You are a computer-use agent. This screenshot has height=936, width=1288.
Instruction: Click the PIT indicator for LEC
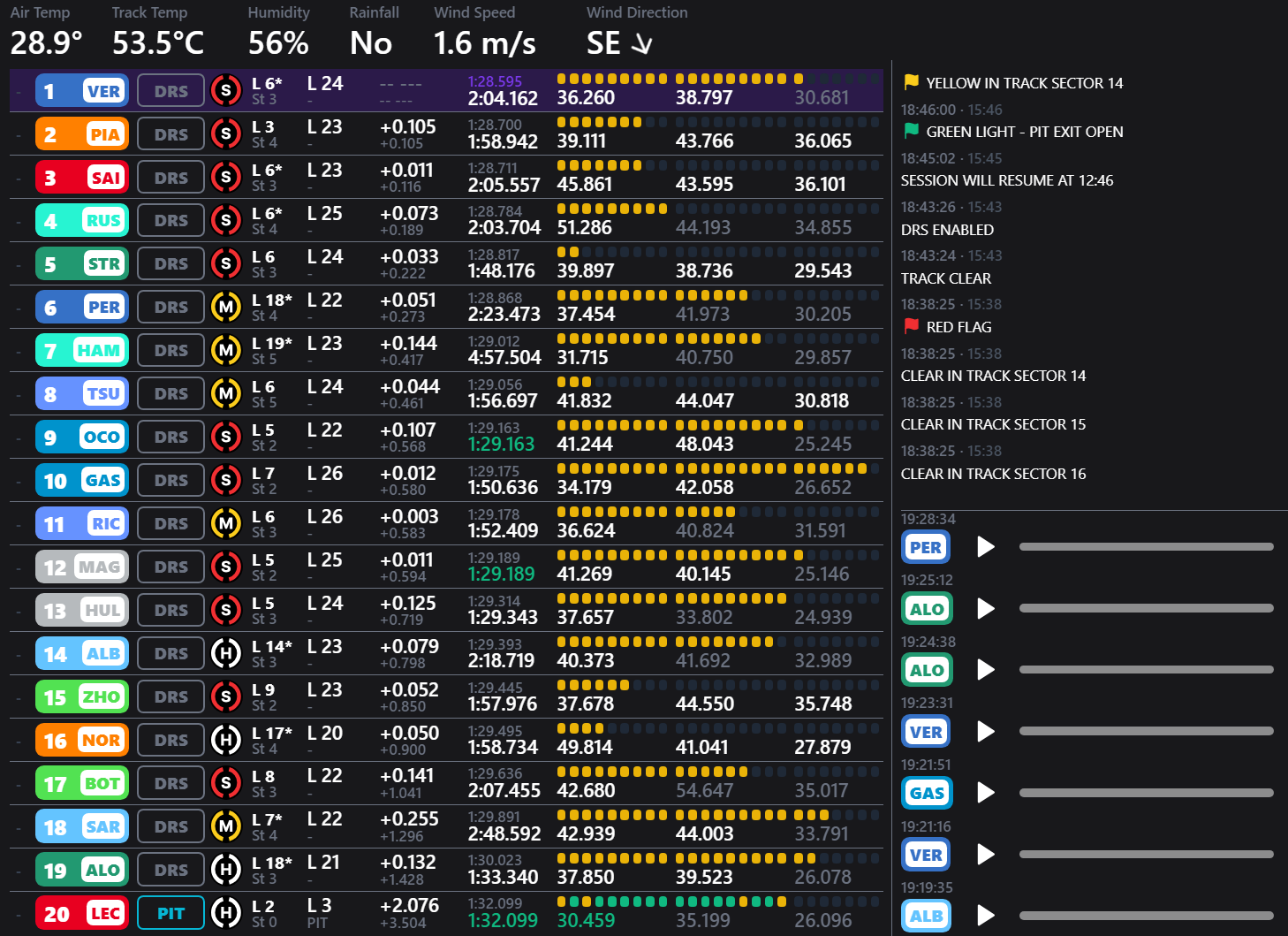point(170,913)
